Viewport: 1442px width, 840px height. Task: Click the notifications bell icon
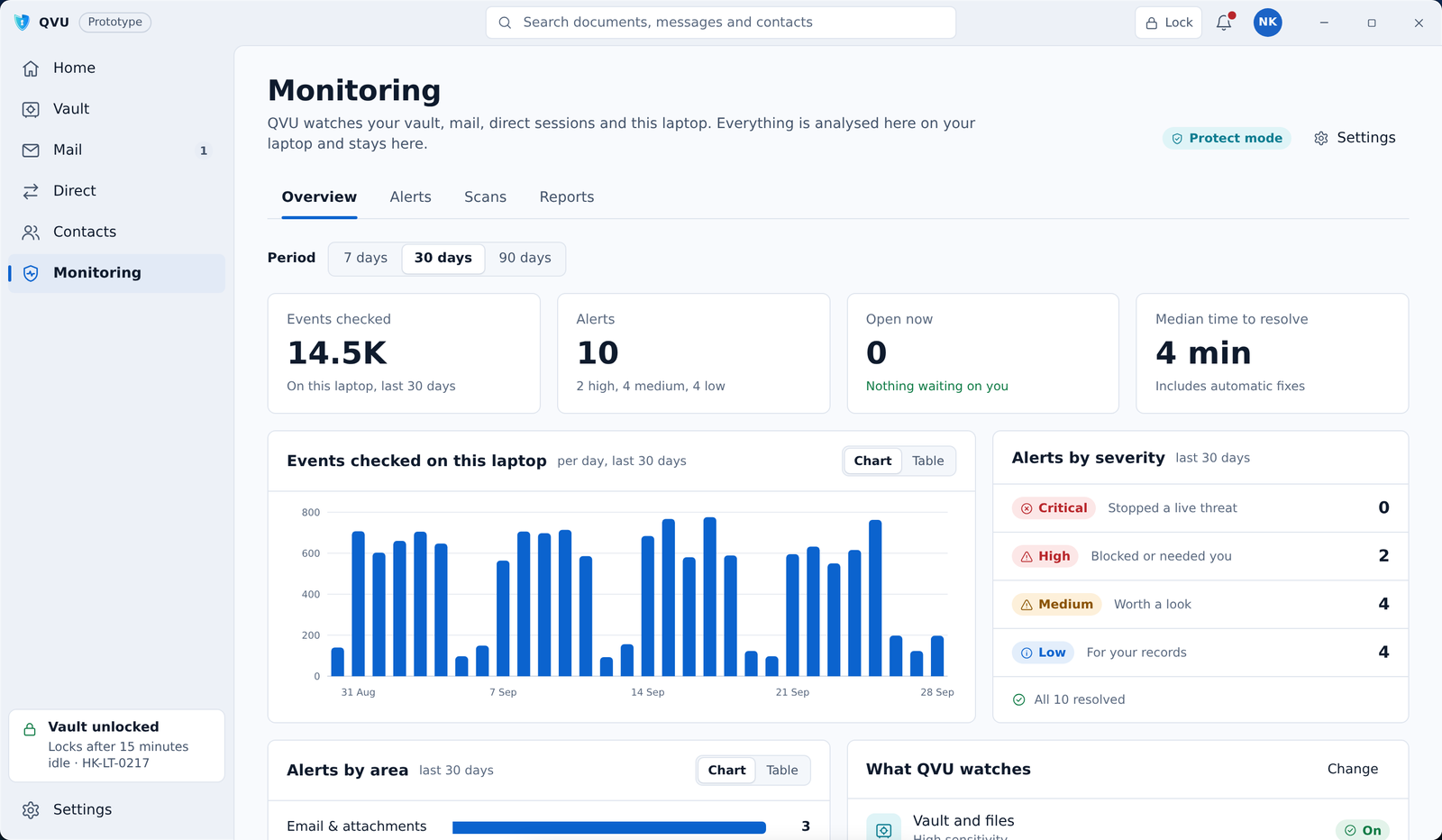coord(1224,23)
